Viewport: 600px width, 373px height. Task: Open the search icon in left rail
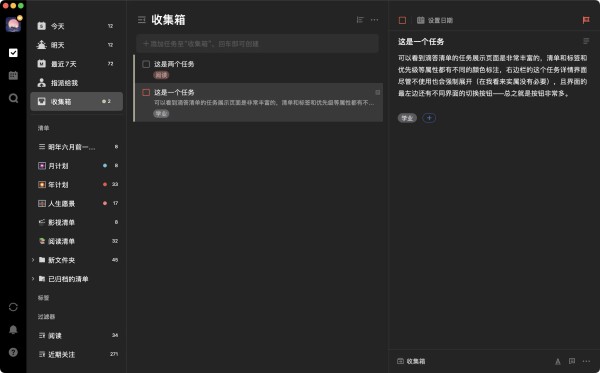pyautogui.click(x=13, y=98)
